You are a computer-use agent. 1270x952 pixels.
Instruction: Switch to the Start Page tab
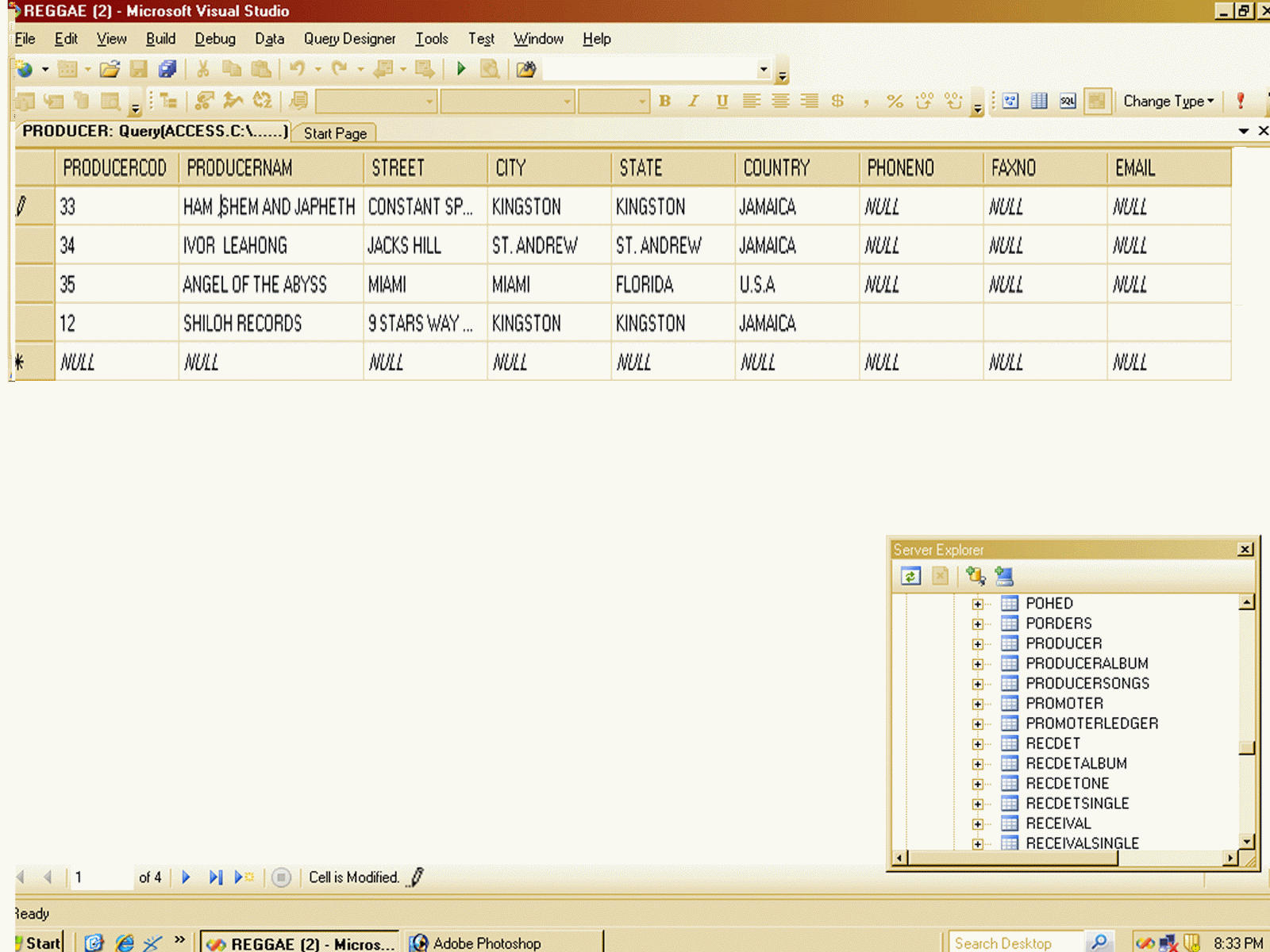334,132
